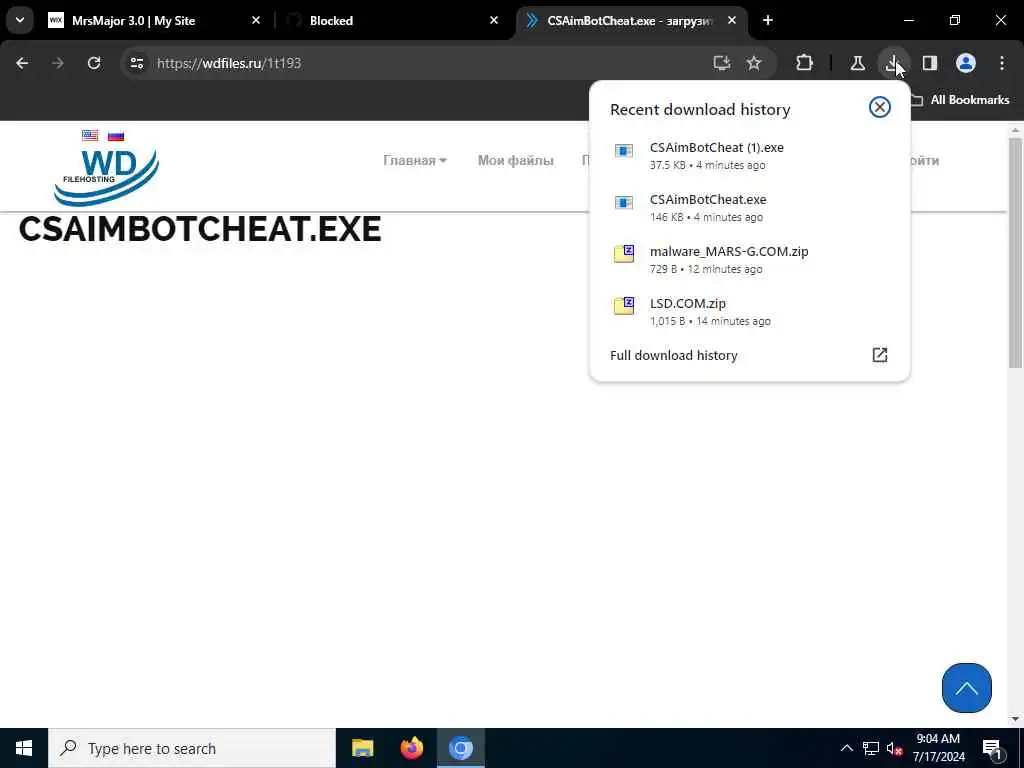Click the CSAimBotCheat (1).exe file icon
1024x768 pixels.
624,150
